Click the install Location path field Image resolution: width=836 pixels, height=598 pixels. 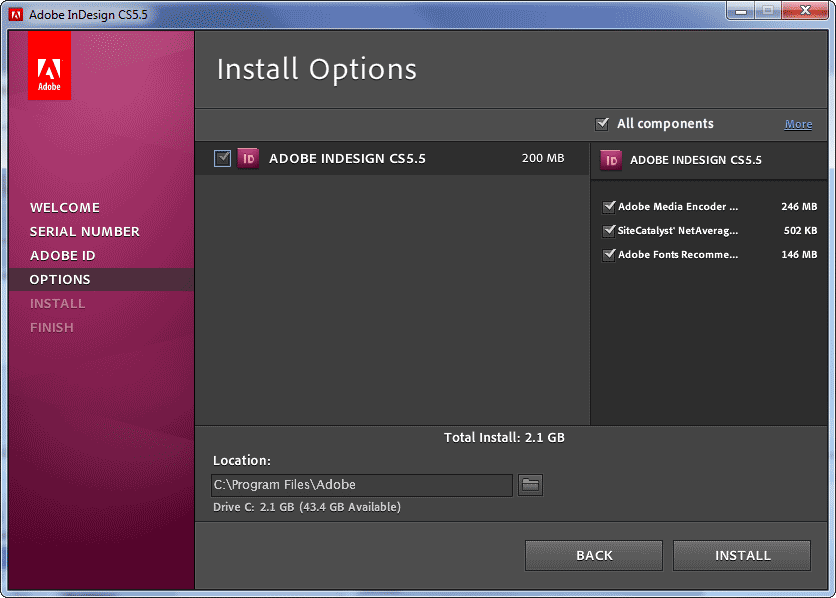coord(362,485)
